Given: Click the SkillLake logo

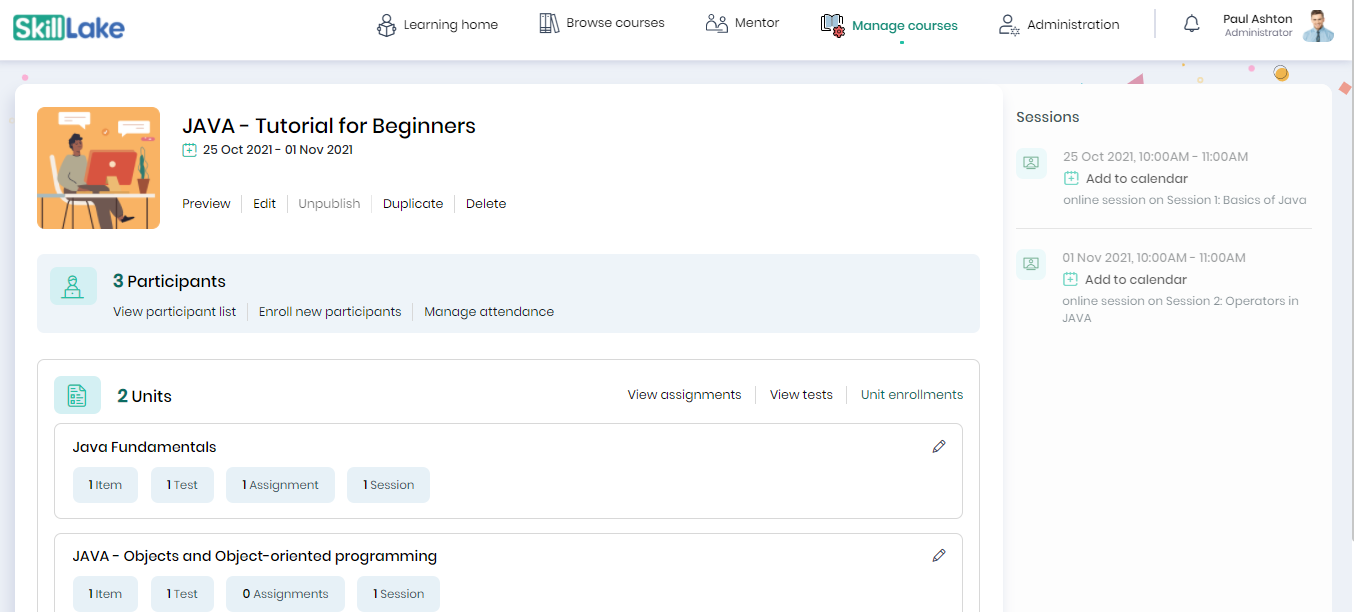Looking at the screenshot, I should (69, 27).
